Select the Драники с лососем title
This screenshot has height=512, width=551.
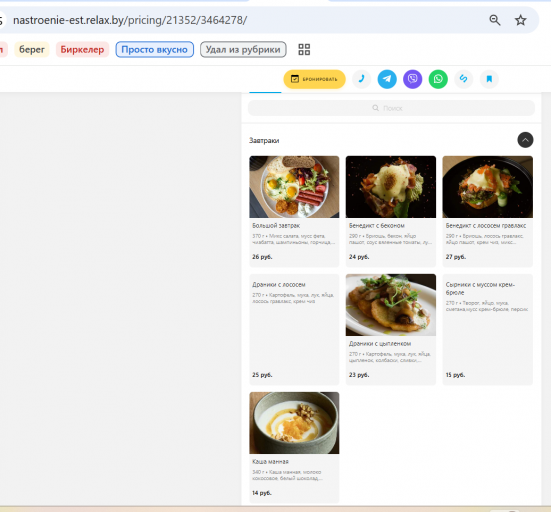[x=279, y=285]
